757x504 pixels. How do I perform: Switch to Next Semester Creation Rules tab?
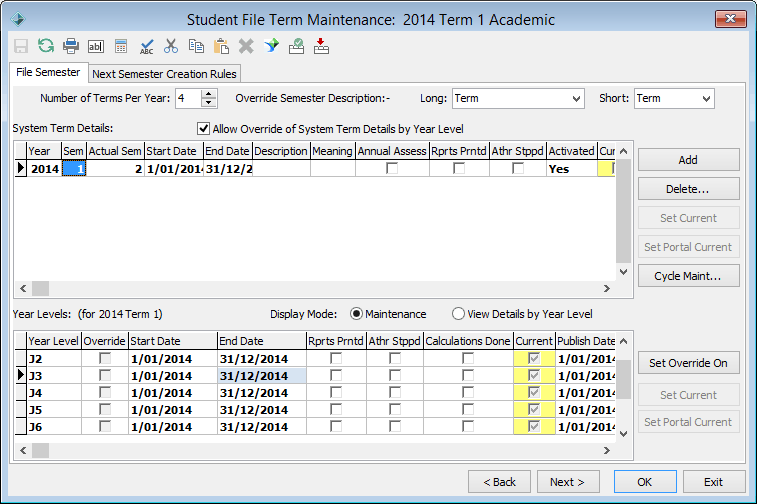click(164, 74)
